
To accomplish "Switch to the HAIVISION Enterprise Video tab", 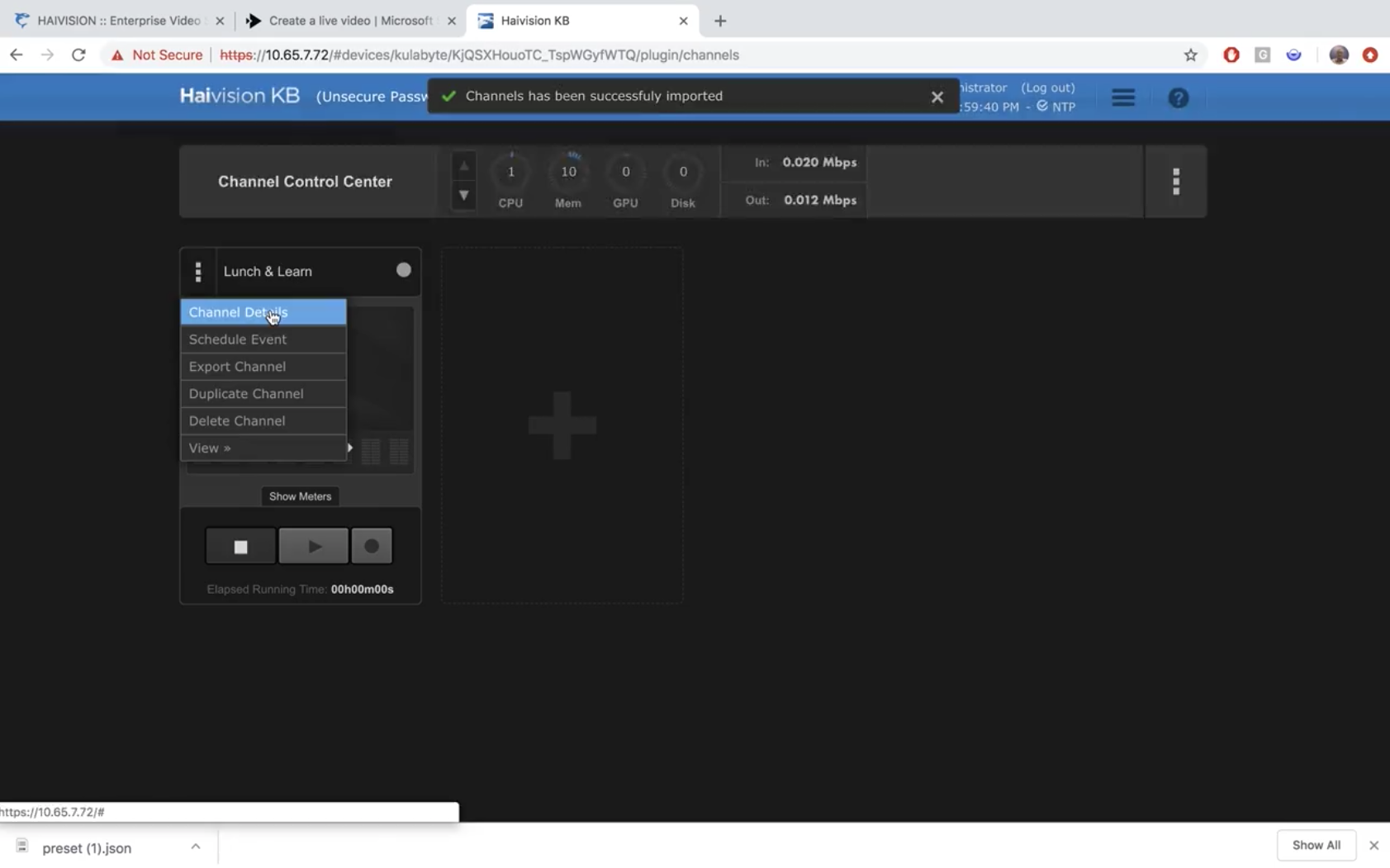I will pyautogui.click(x=119, y=21).
